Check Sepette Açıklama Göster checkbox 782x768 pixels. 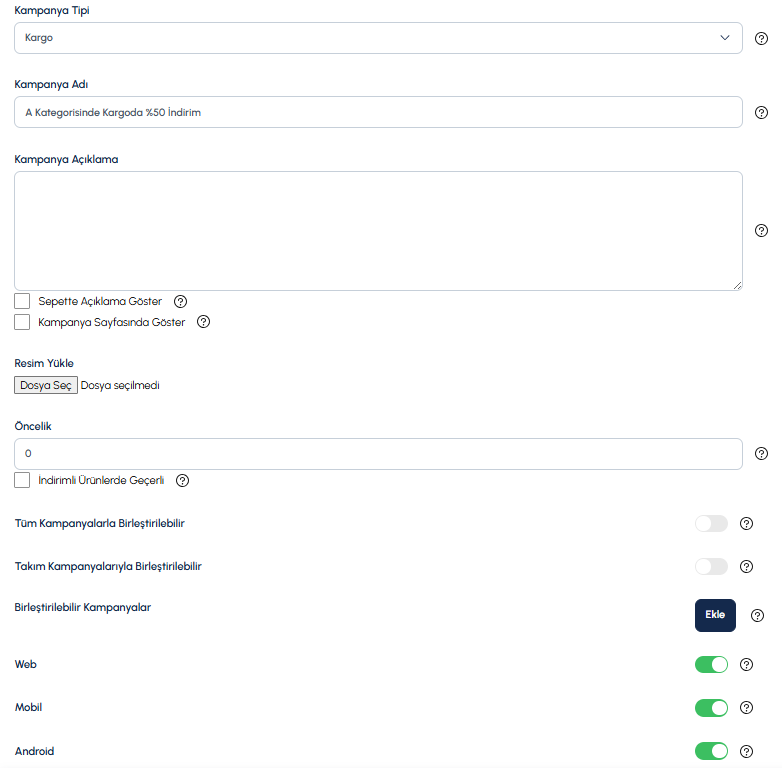tap(22, 302)
